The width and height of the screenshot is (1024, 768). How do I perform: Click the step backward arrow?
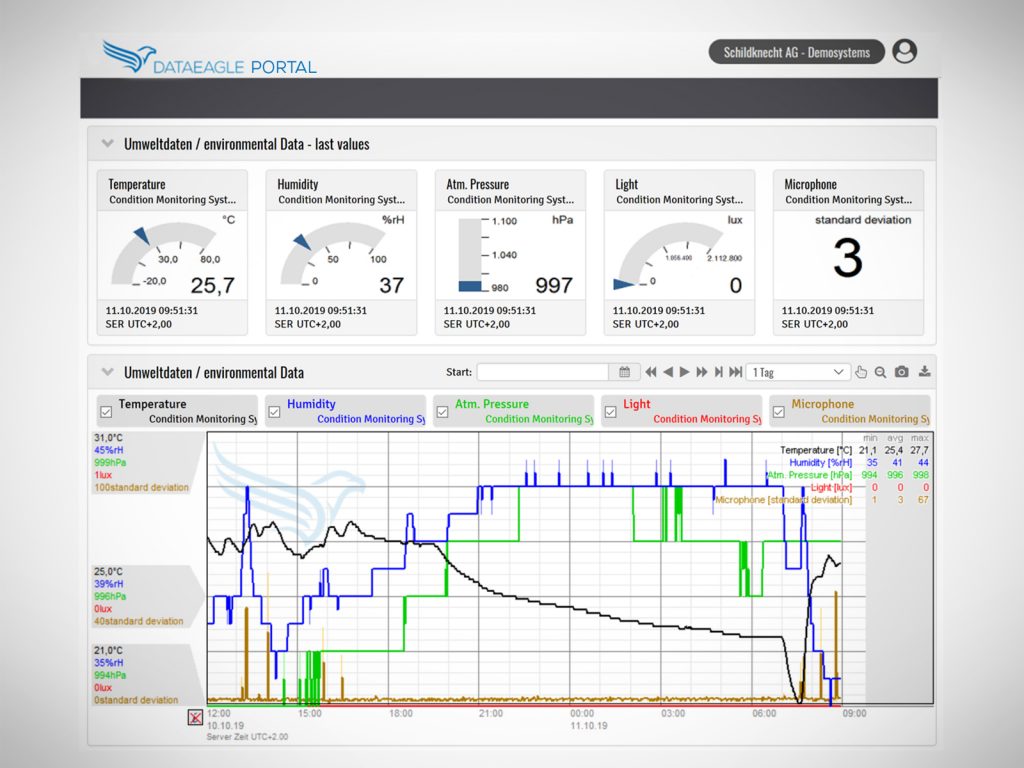(x=668, y=372)
